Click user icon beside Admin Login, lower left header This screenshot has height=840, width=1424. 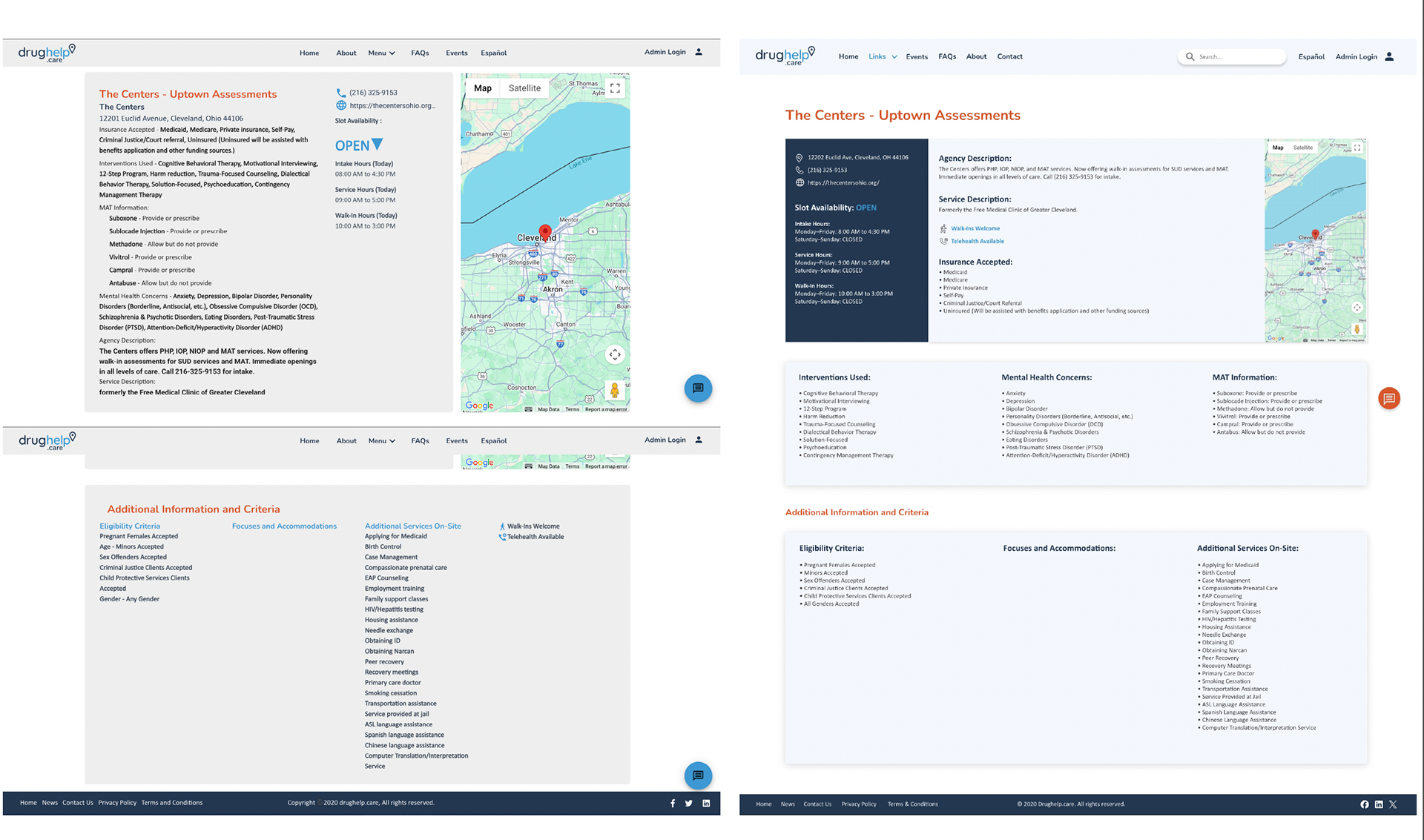pyautogui.click(x=699, y=440)
